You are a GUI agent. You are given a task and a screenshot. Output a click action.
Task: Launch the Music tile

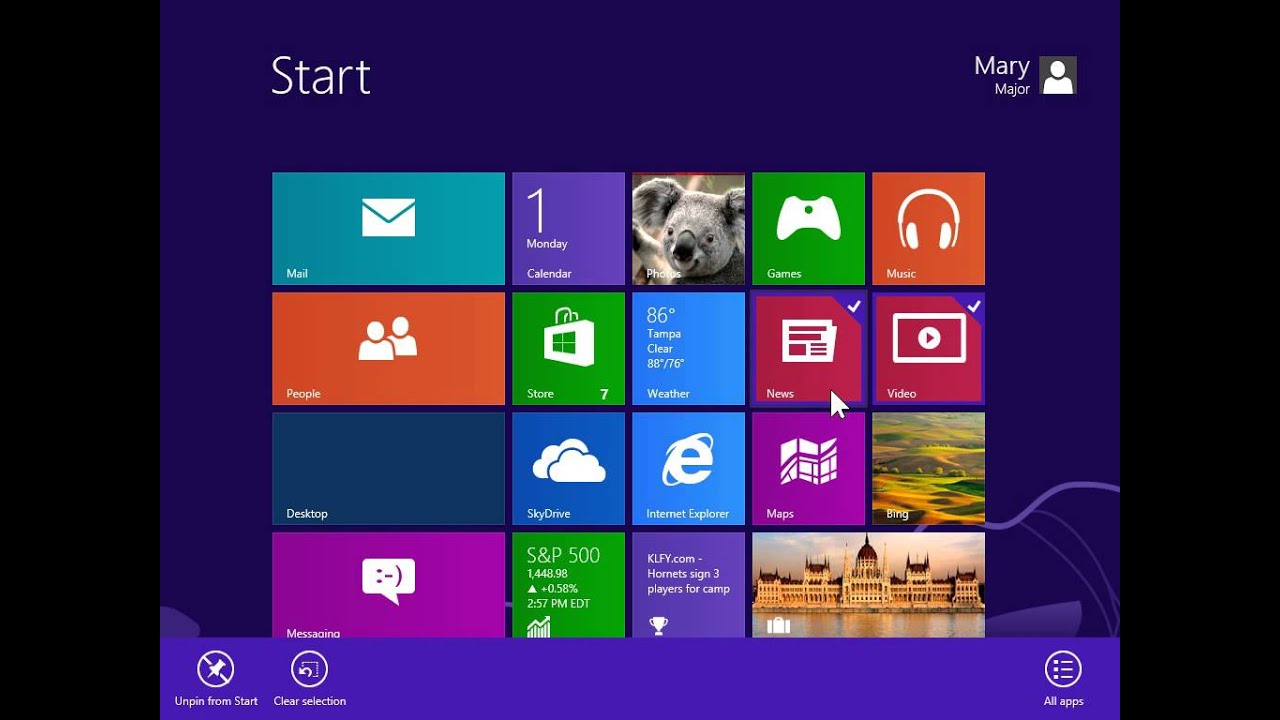928,228
